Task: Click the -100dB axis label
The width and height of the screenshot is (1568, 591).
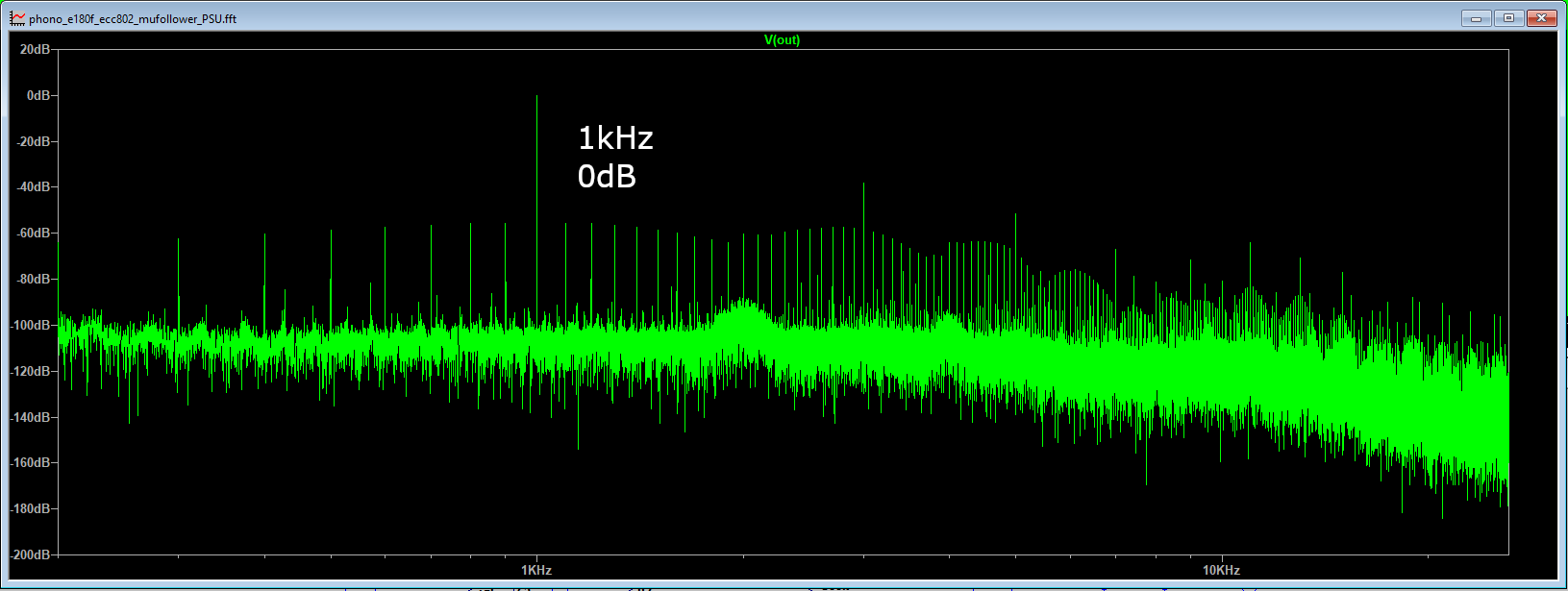Action: 30,325
